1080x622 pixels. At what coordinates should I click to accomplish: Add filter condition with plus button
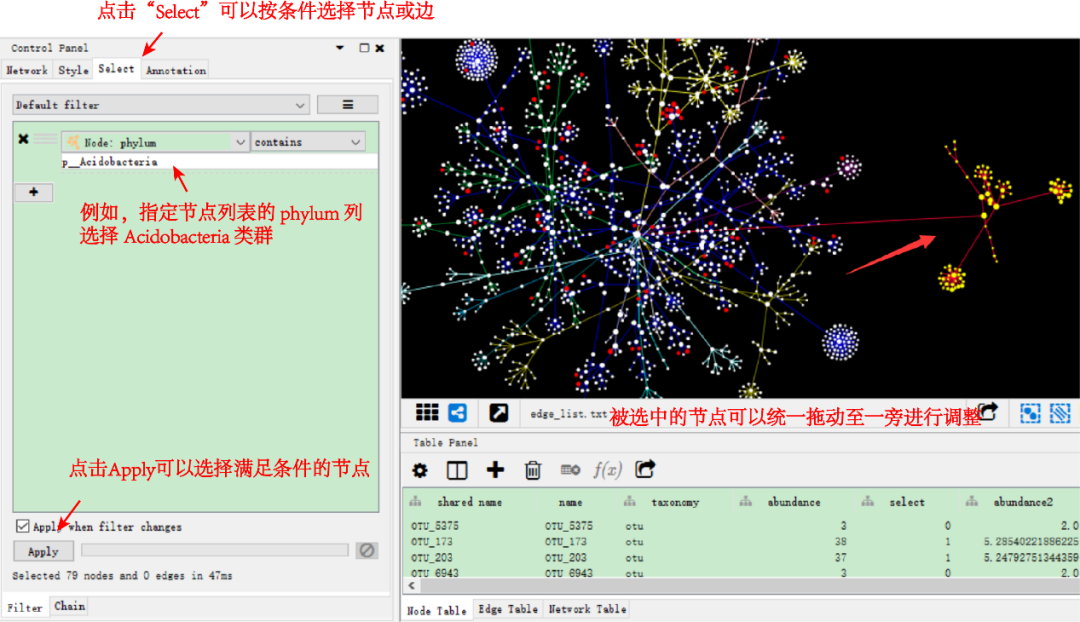[x=33, y=192]
